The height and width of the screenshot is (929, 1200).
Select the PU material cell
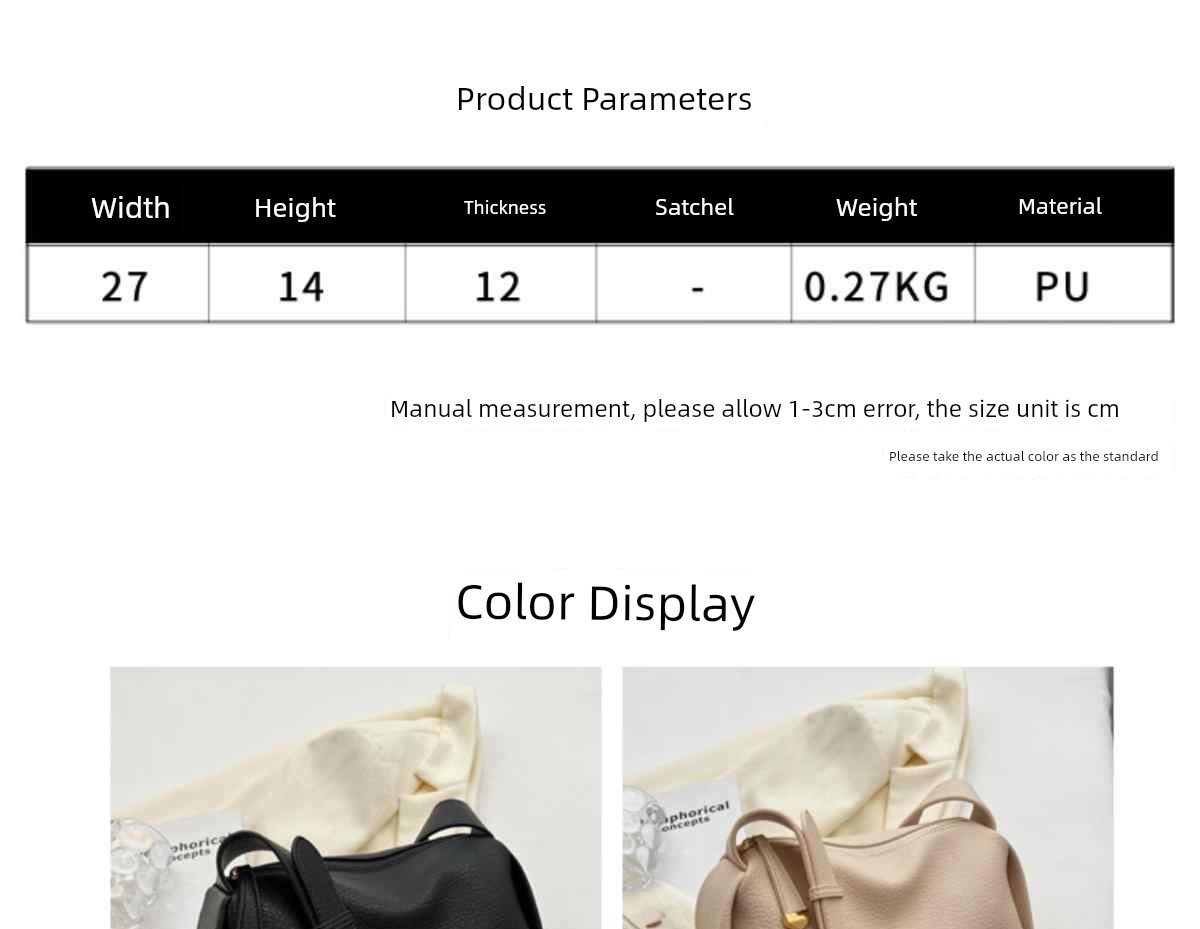point(1062,286)
